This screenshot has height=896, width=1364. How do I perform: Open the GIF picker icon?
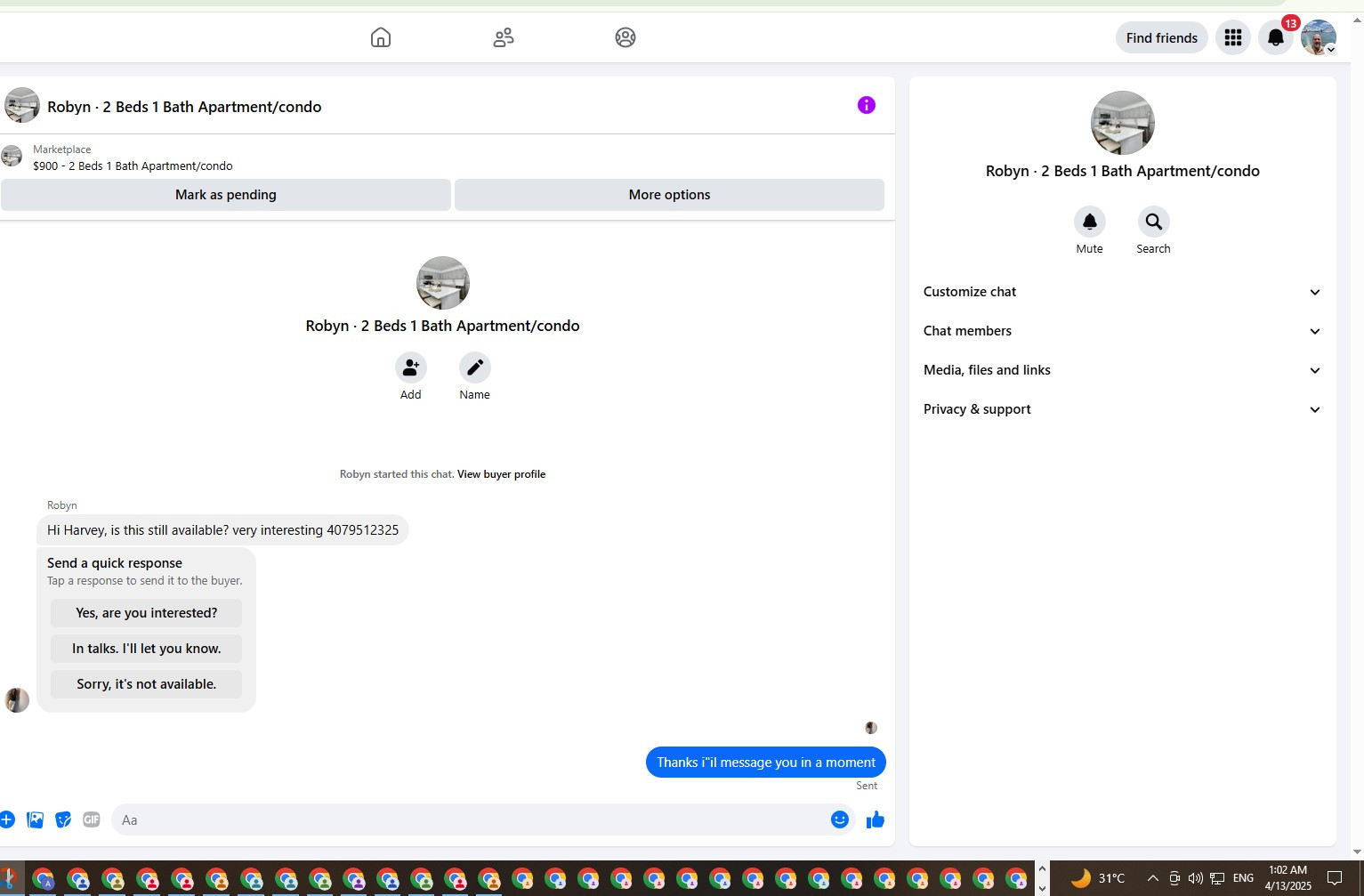[x=92, y=819]
